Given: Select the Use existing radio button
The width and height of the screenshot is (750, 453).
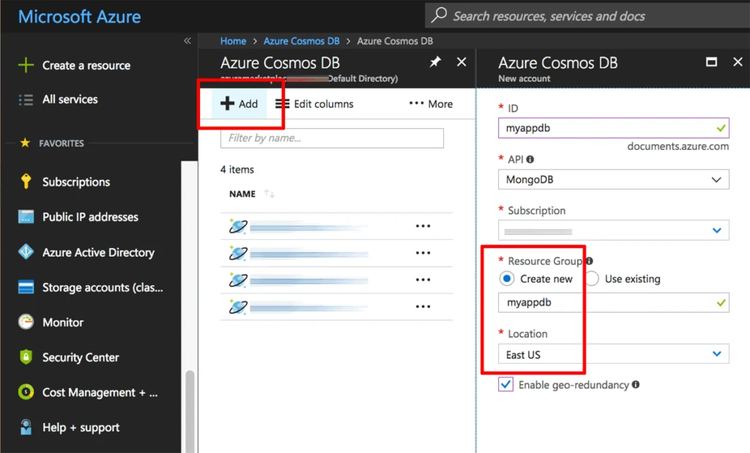Looking at the screenshot, I should tap(592, 278).
